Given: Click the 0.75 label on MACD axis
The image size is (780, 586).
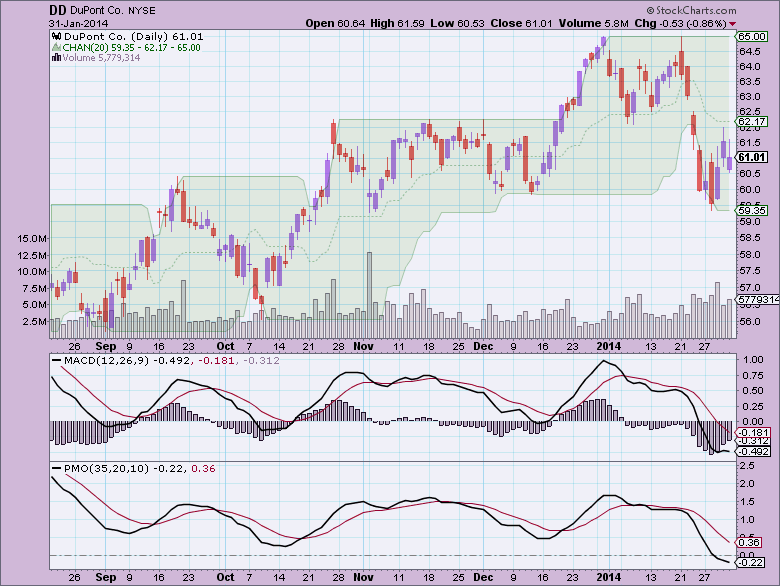Looking at the screenshot, I should click(752, 376).
